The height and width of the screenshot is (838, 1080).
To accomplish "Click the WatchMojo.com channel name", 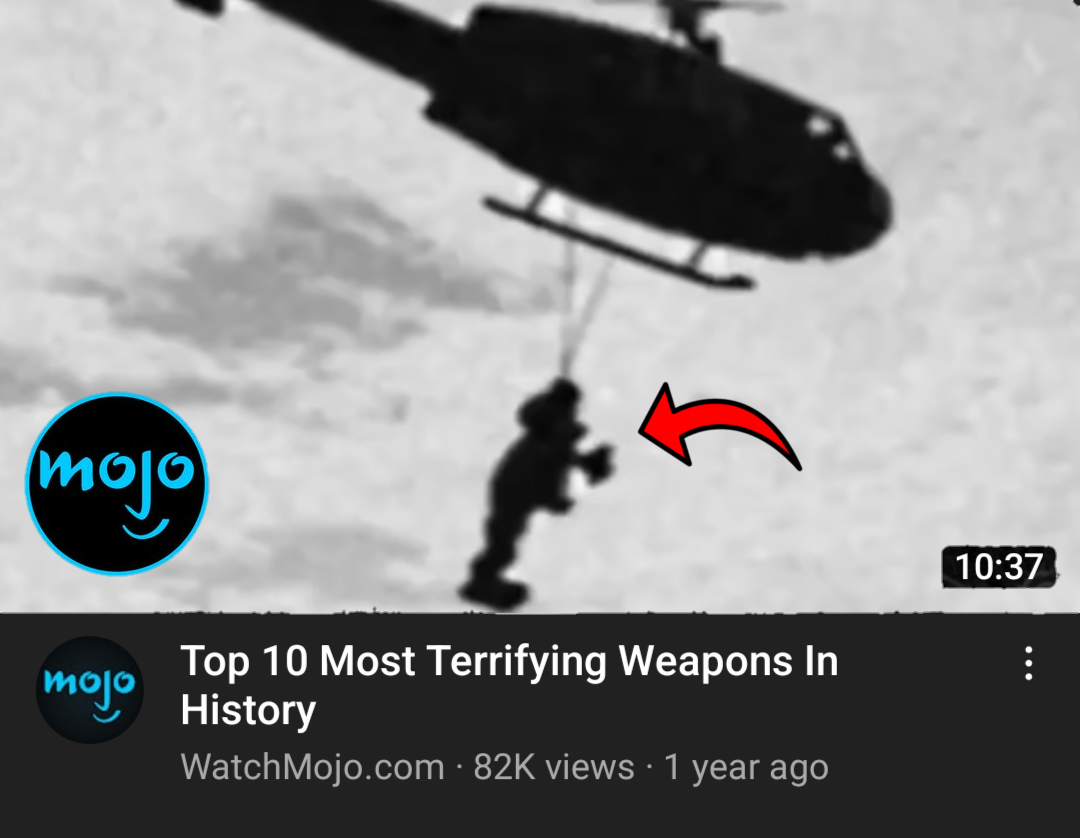I will (x=313, y=766).
